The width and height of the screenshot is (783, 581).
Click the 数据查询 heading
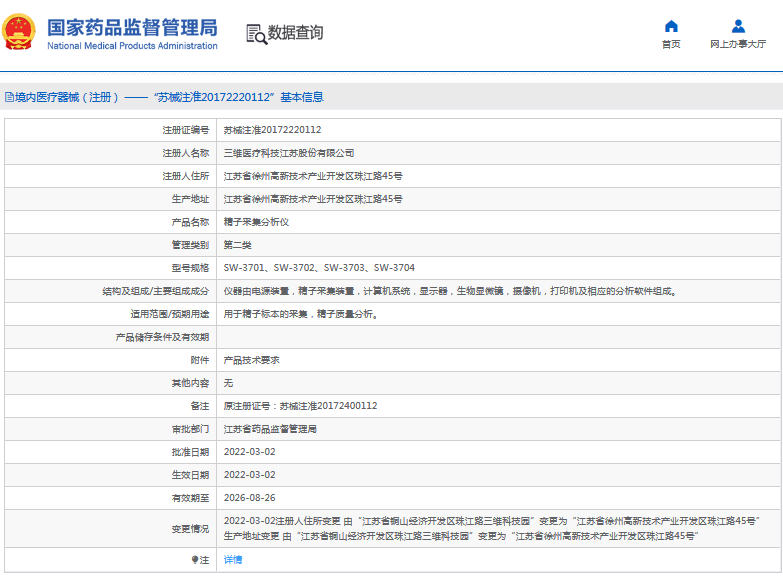296,33
